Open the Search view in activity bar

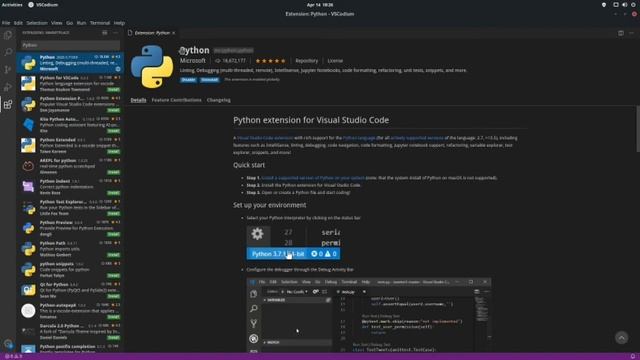(8, 52)
